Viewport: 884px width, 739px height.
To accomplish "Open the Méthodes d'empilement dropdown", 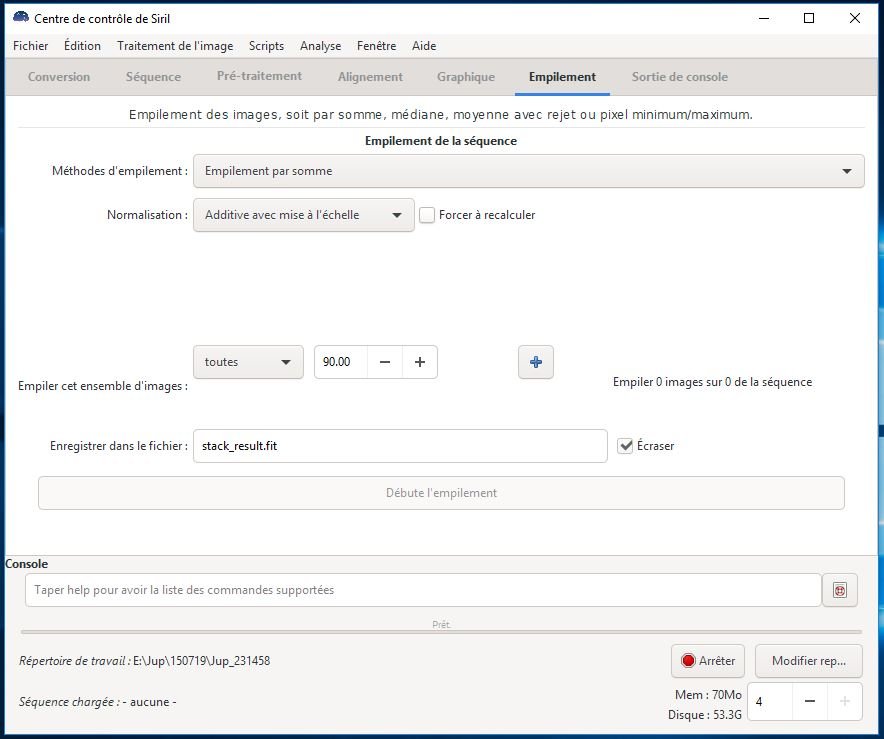I will click(x=528, y=171).
